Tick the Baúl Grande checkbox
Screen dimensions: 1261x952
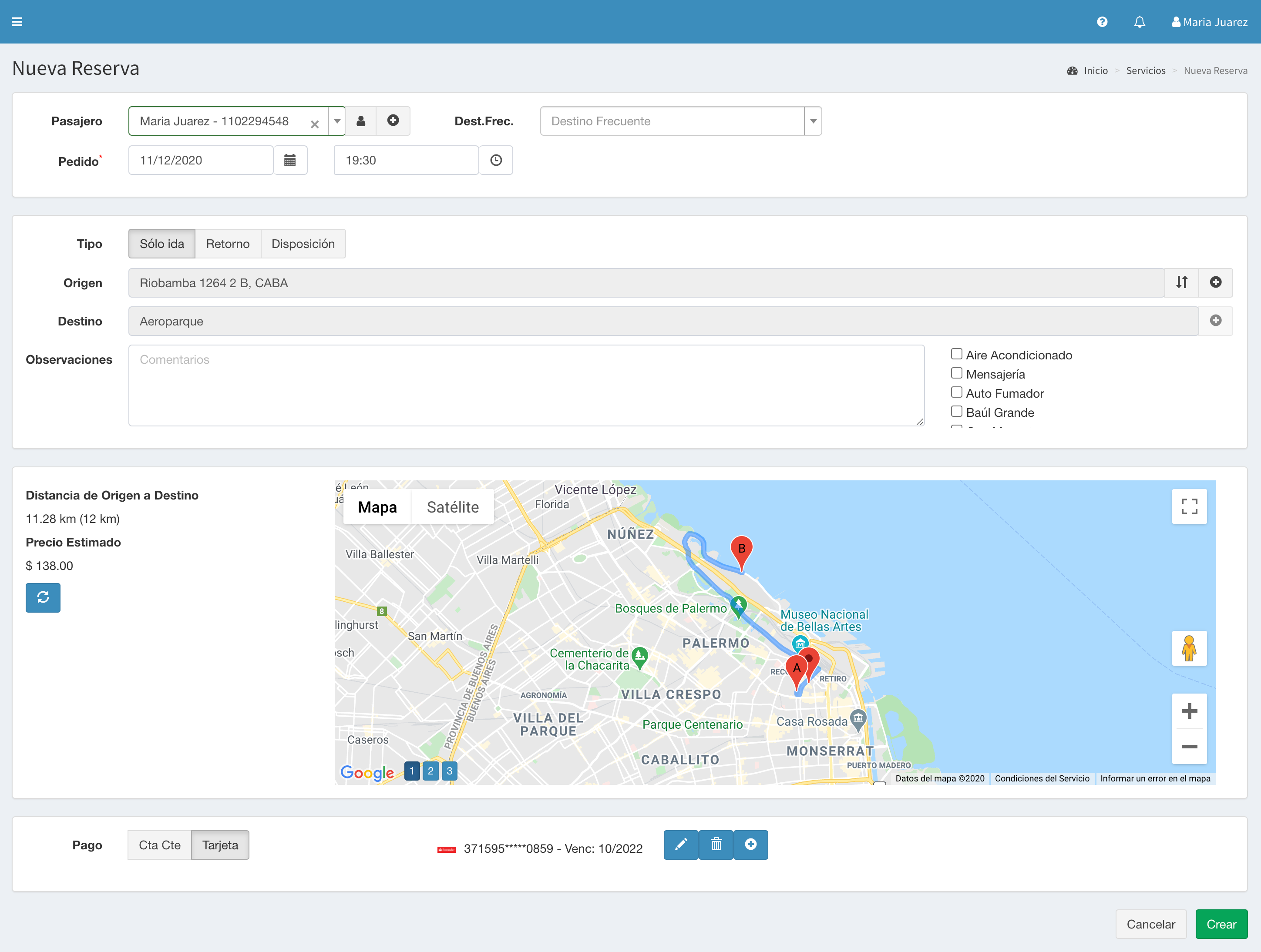click(957, 412)
